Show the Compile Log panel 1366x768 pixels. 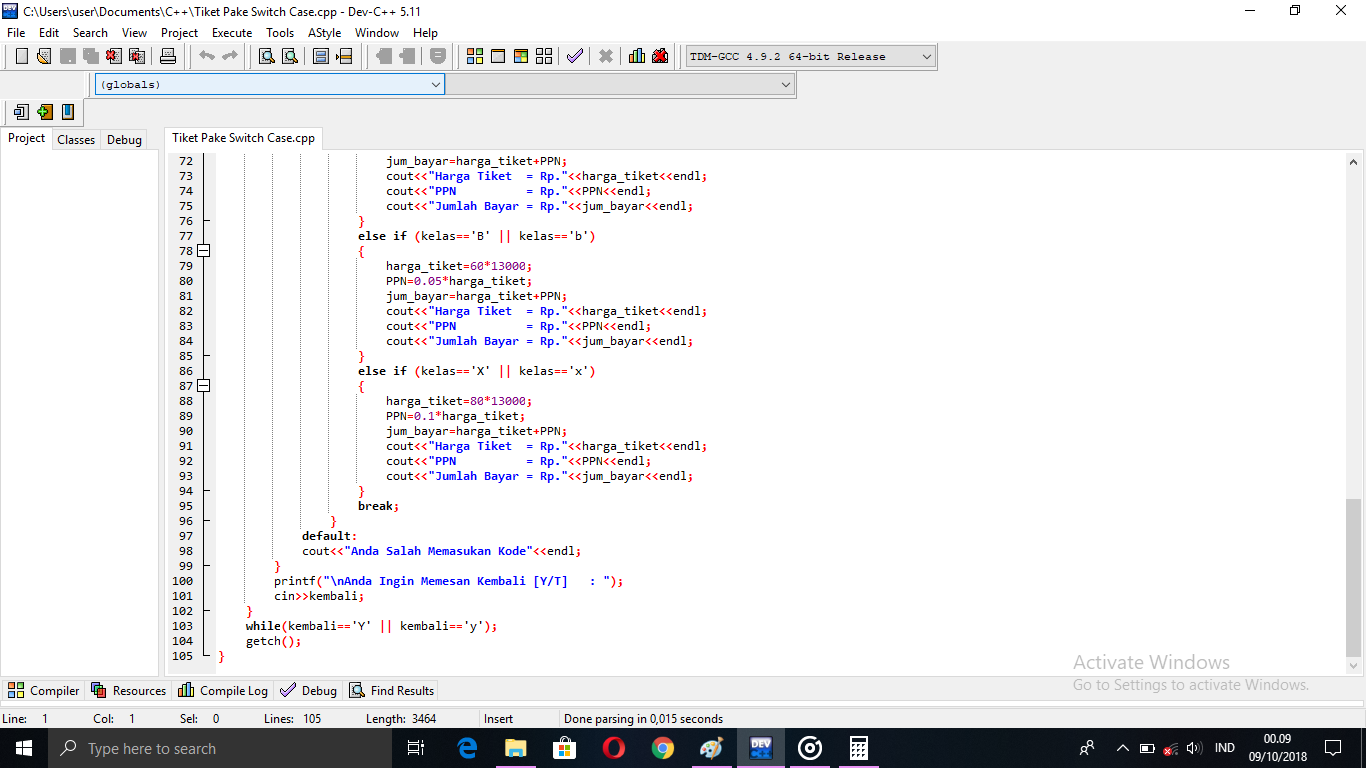(222, 690)
